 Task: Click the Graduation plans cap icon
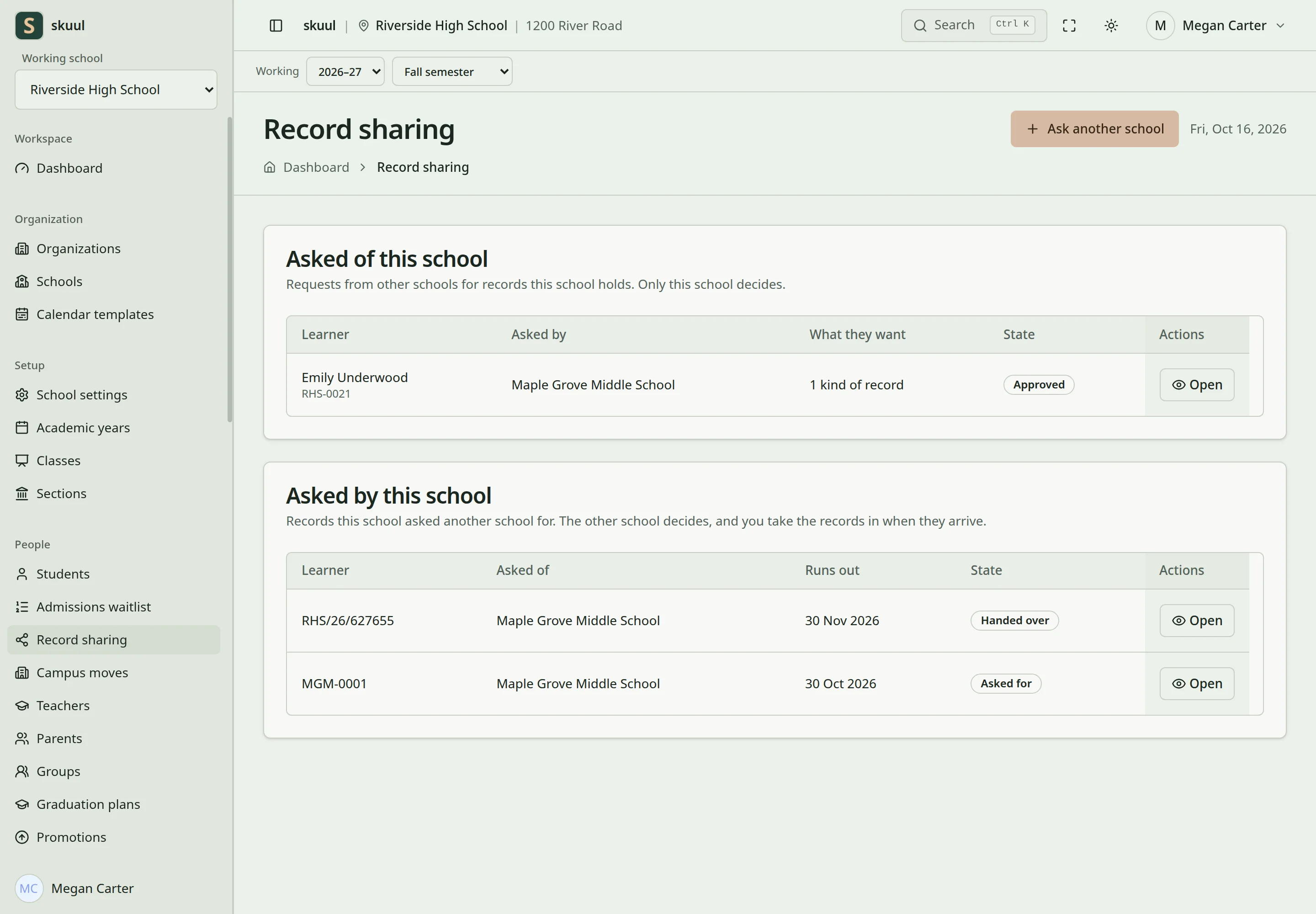(x=22, y=804)
